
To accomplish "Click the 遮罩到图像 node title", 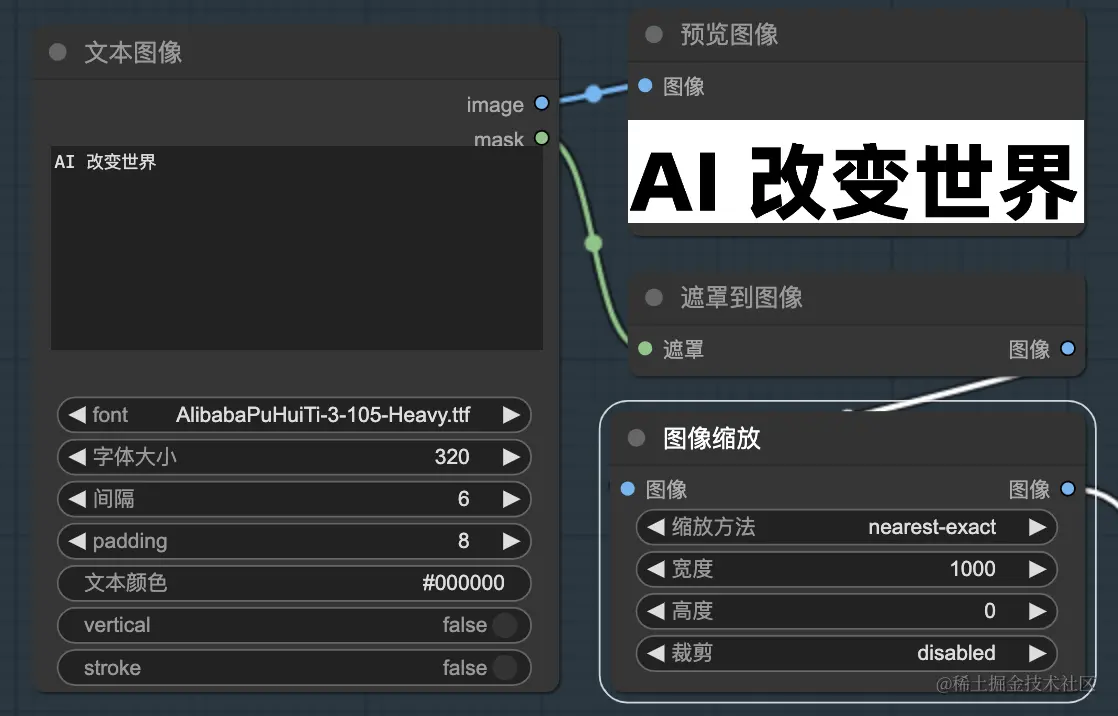I will (742, 297).
